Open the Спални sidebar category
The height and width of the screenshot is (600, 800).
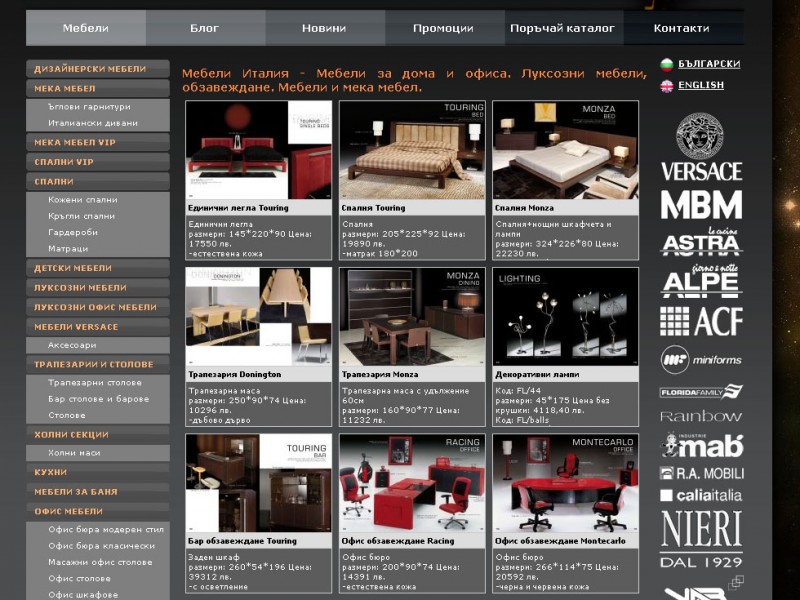98,181
